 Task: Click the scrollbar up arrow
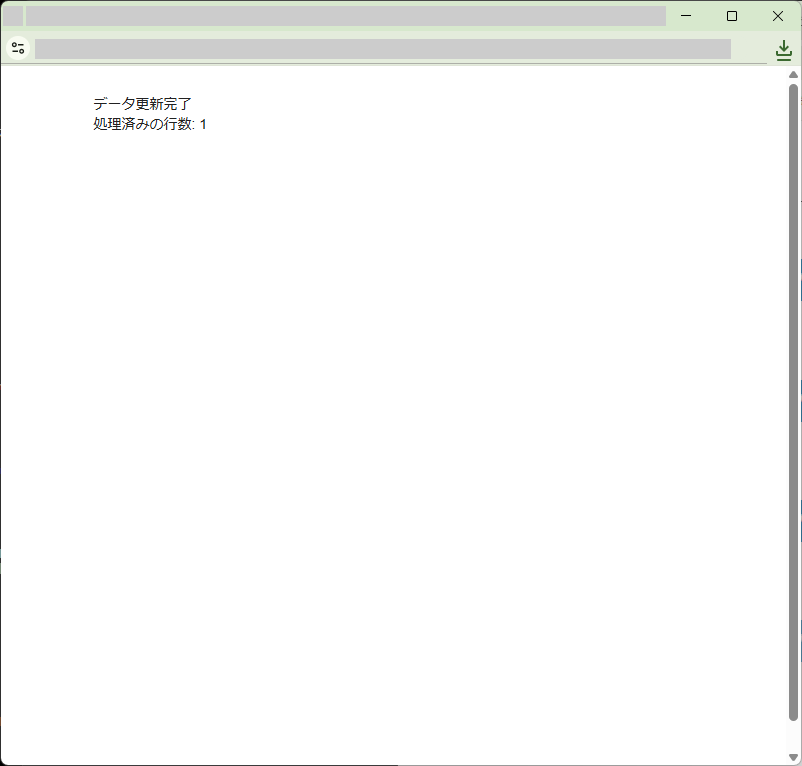tap(794, 75)
